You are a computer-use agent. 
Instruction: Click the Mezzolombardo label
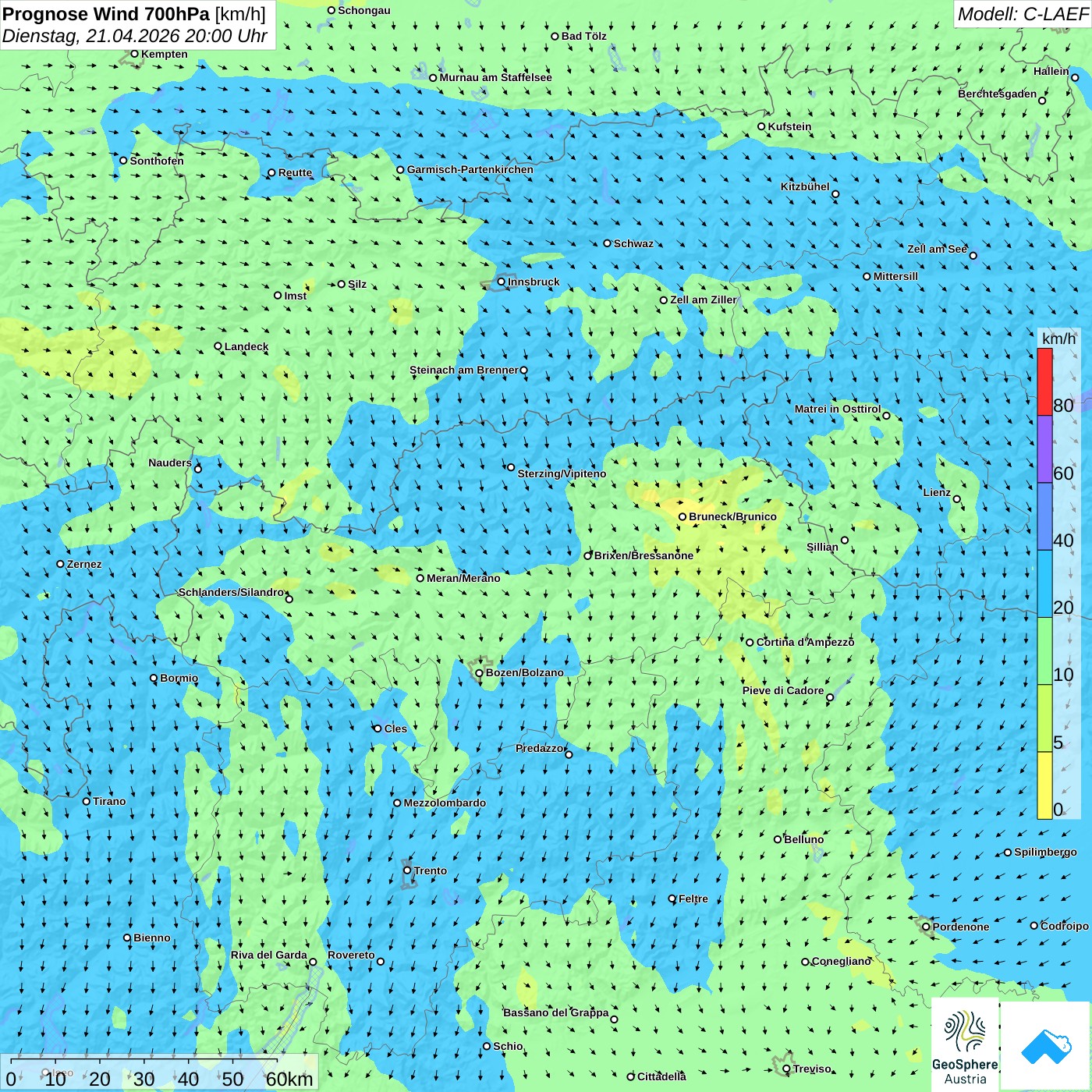coord(445,803)
